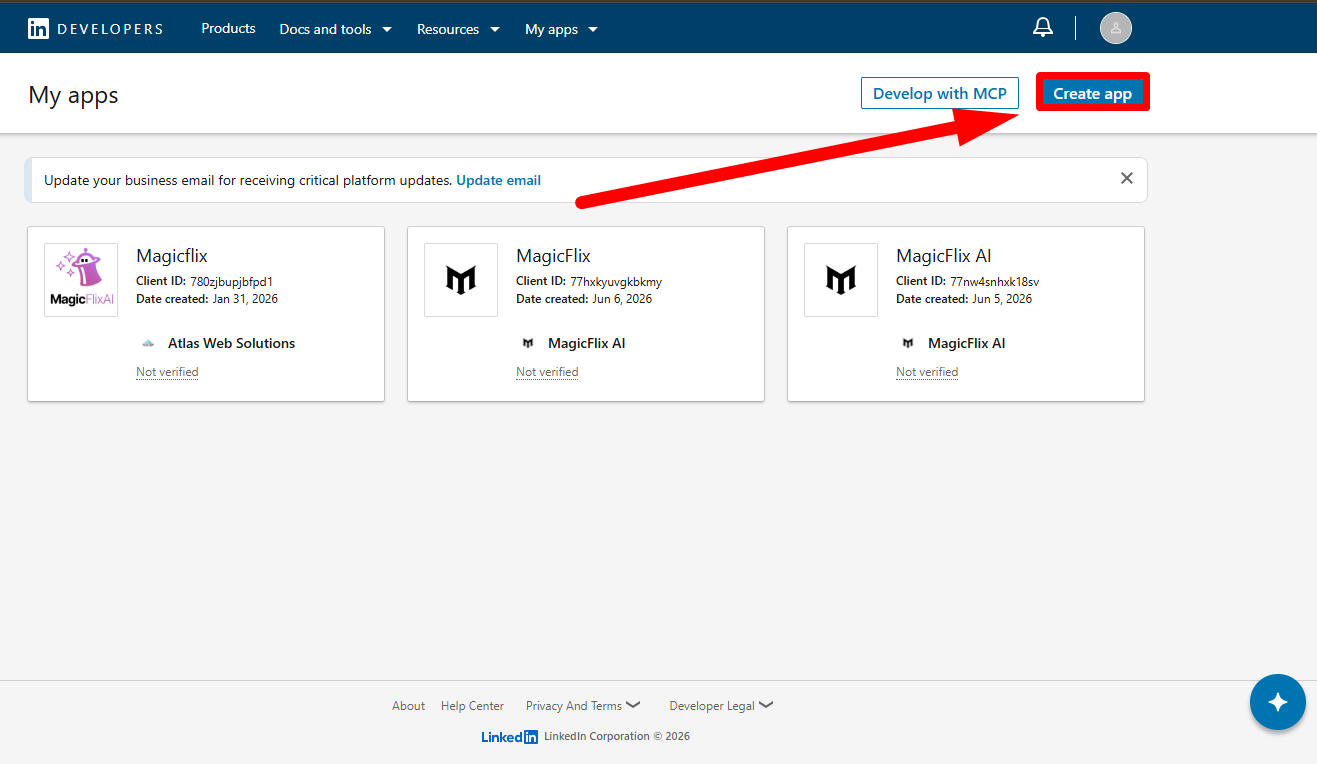
Task: Click company icon on MagicFlix card
Action: 528,343
